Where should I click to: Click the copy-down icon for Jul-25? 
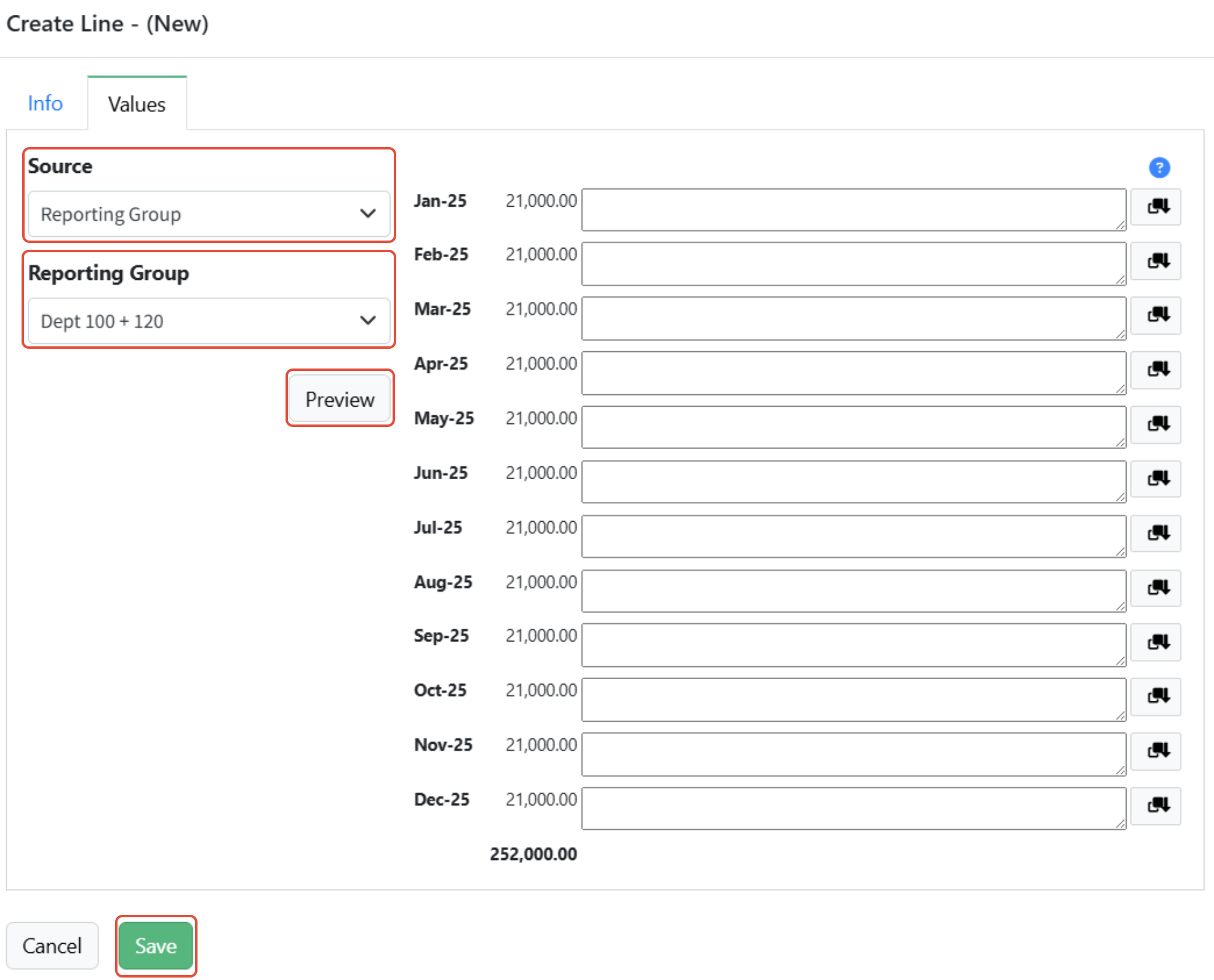tap(1157, 533)
